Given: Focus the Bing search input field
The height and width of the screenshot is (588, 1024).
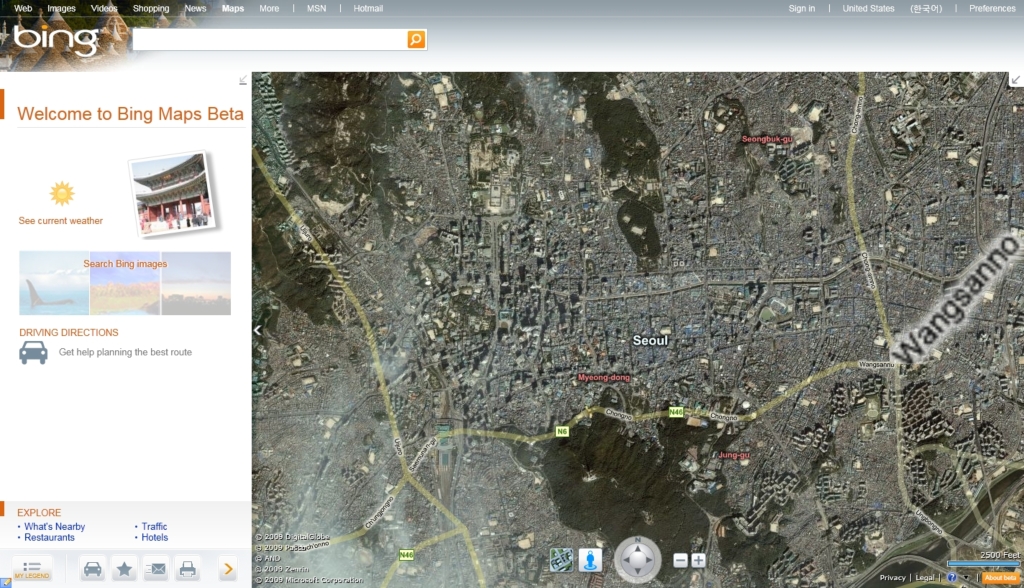Looking at the screenshot, I should (270, 39).
